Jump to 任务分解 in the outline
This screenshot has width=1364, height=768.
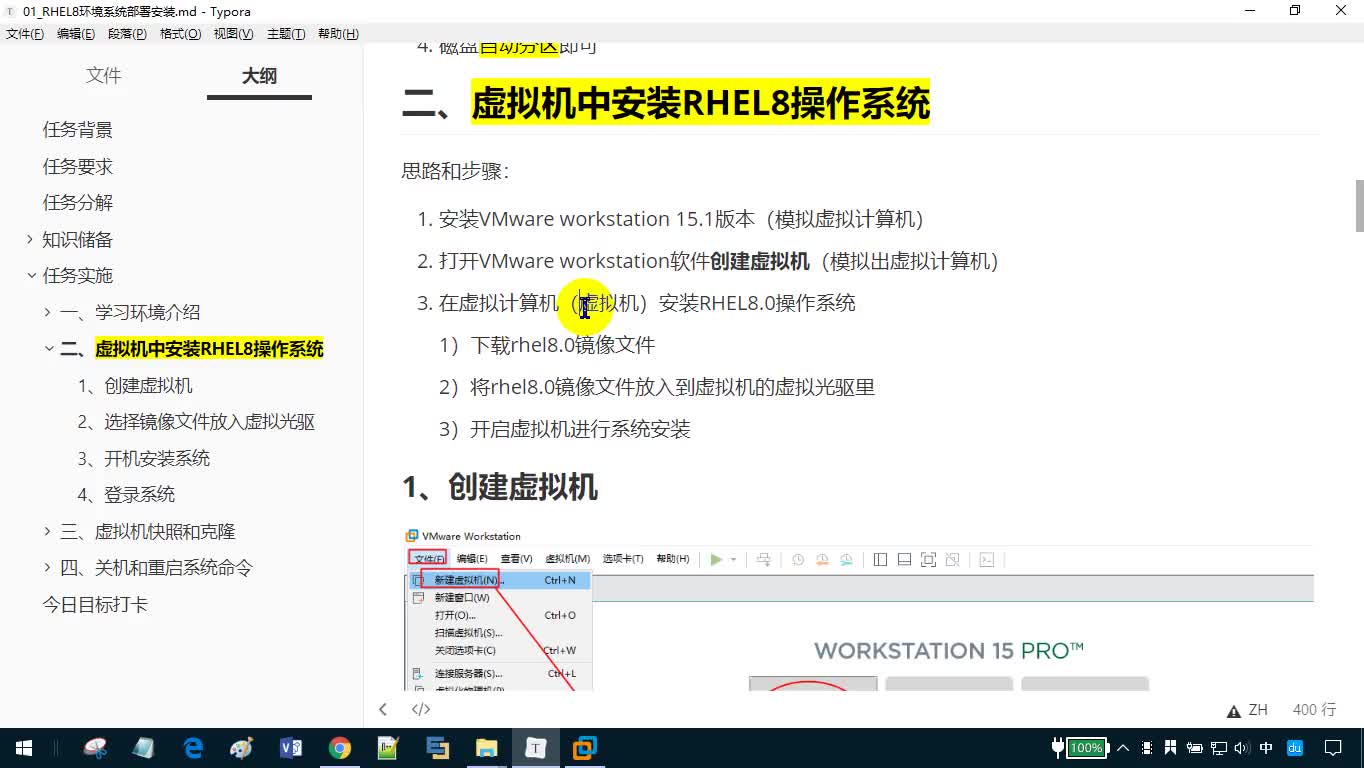(x=78, y=203)
